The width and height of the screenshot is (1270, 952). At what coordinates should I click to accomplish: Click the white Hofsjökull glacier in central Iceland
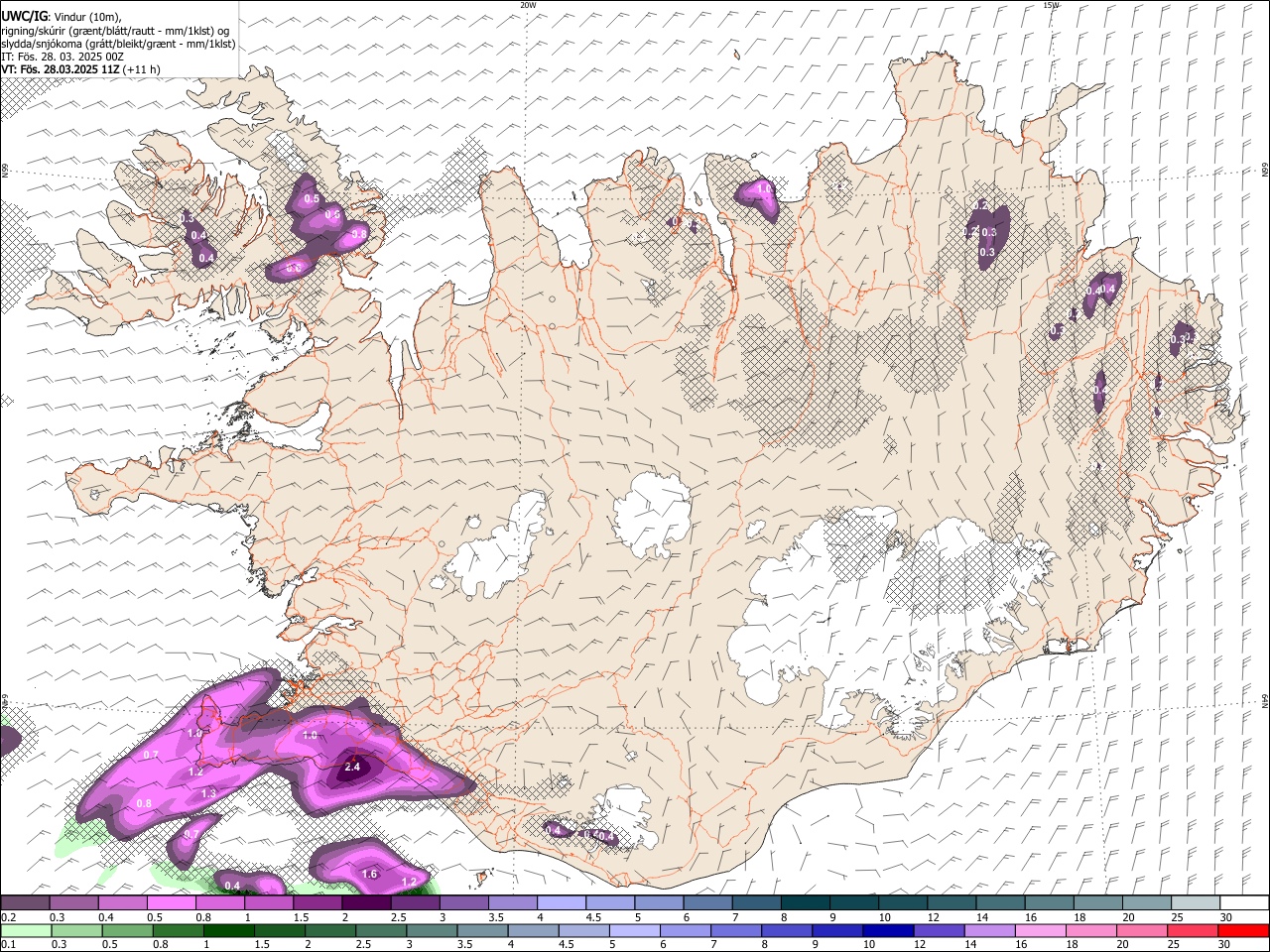[x=652, y=514]
